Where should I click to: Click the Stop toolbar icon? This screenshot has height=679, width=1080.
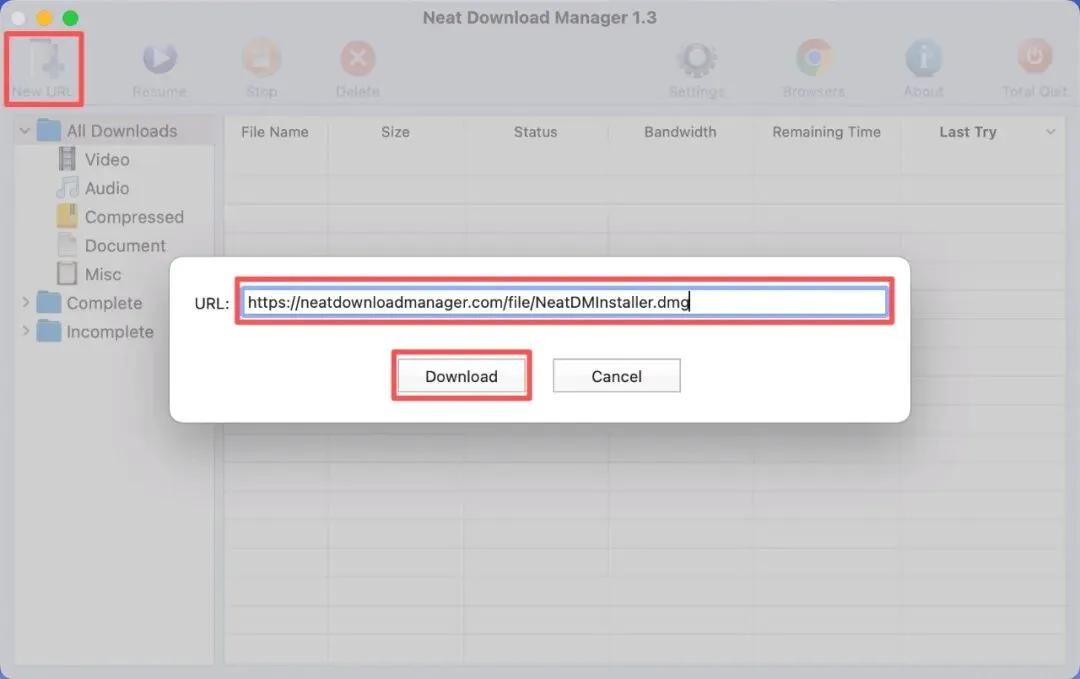(x=262, y=59)
